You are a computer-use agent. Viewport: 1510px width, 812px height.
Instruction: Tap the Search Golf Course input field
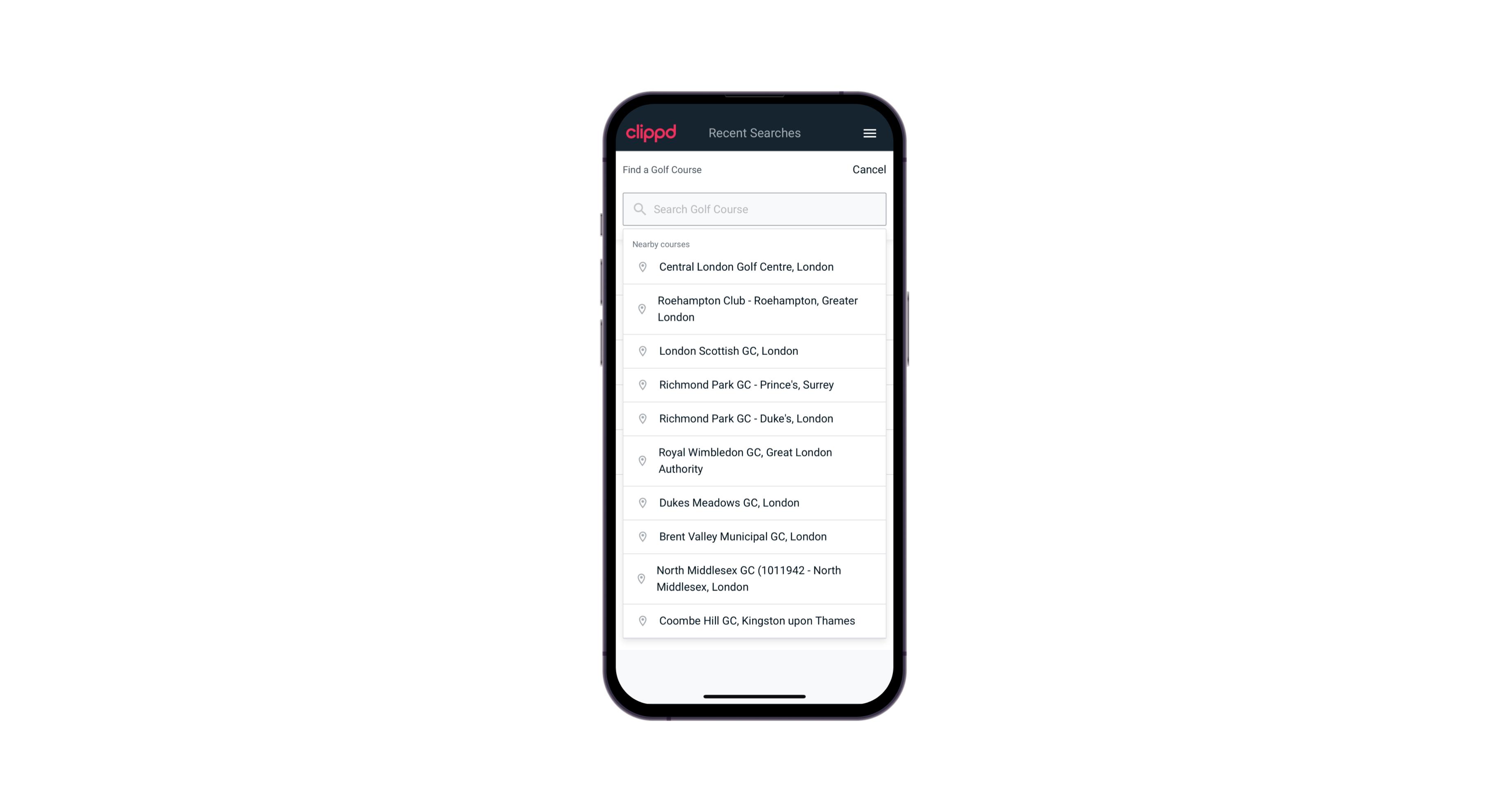pos(754,208)
